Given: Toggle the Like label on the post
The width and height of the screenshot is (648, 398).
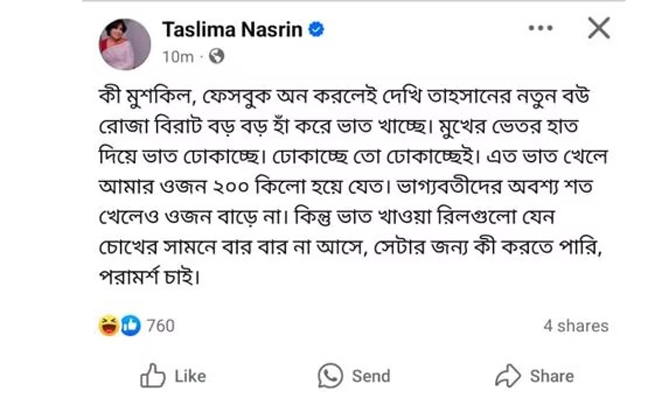Looking at the screenshot, I should coord(190,376).
